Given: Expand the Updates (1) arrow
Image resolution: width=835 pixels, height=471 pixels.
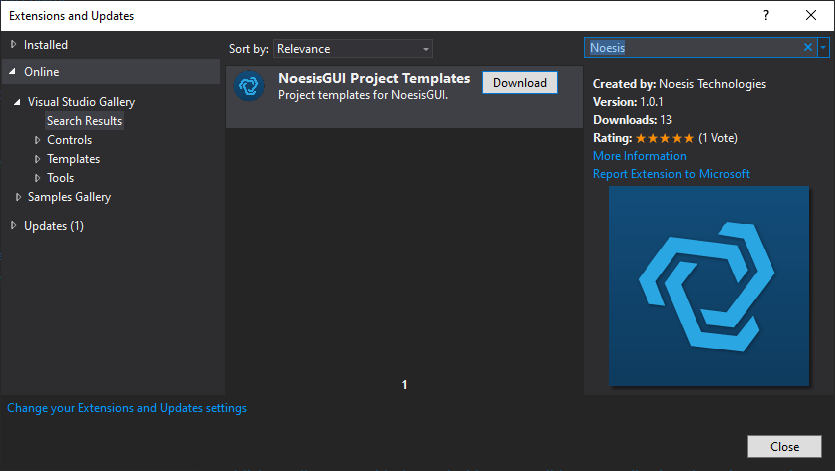Looking at the screenshot, I should [13, 226].
